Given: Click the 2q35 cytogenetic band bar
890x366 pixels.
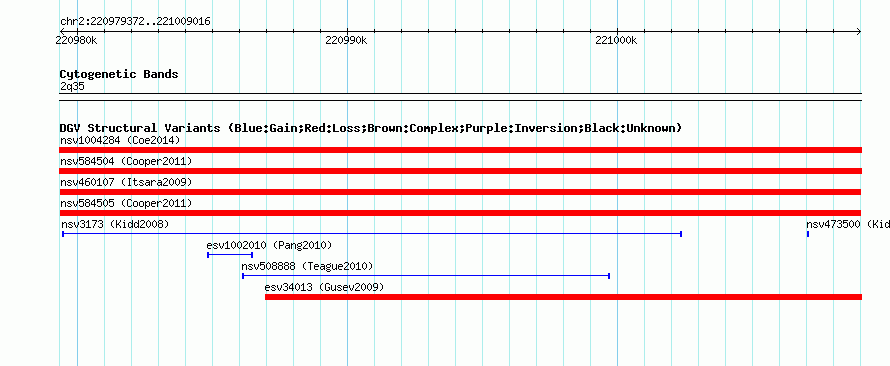Looking at the screenshot, I should (460, 97).
